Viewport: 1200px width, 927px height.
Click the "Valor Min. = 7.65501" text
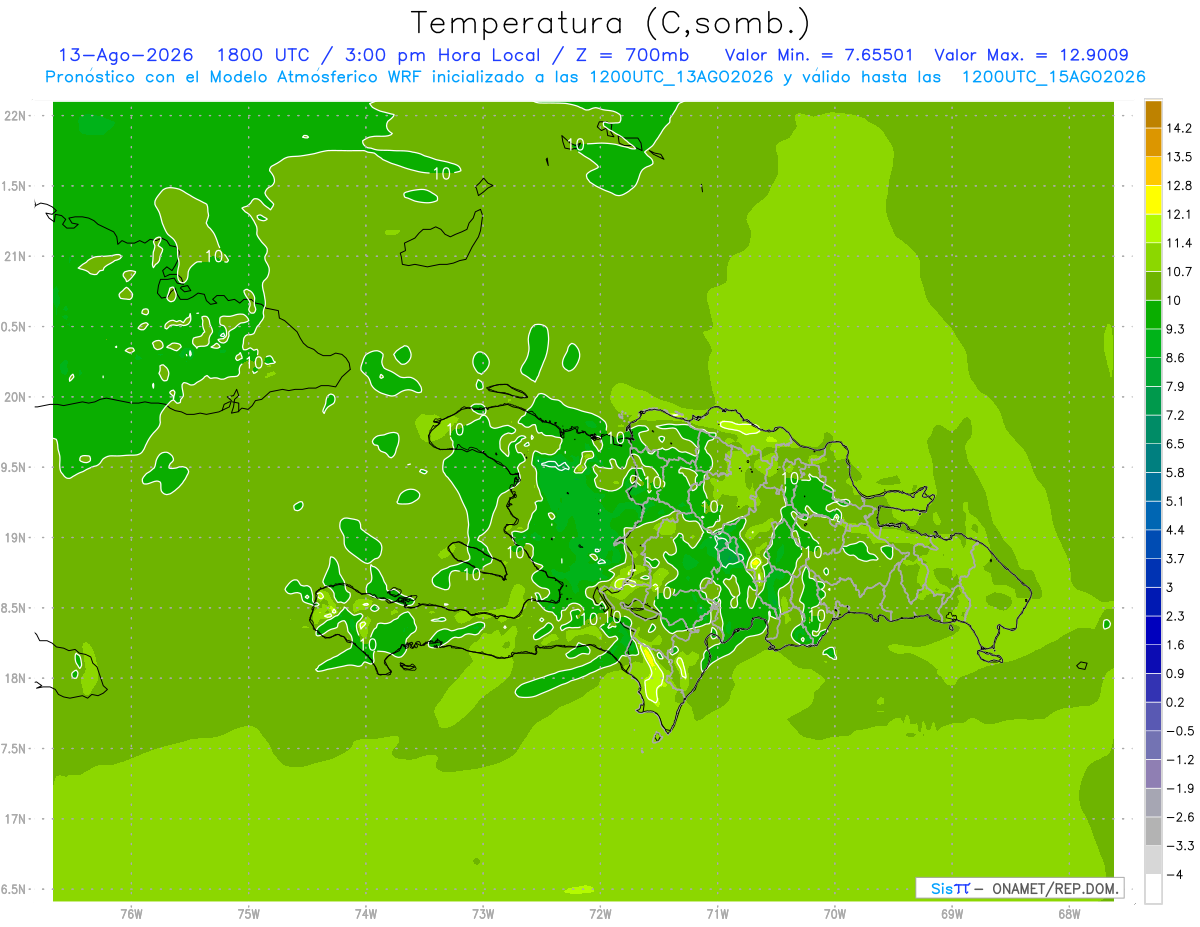click(818, 55)
